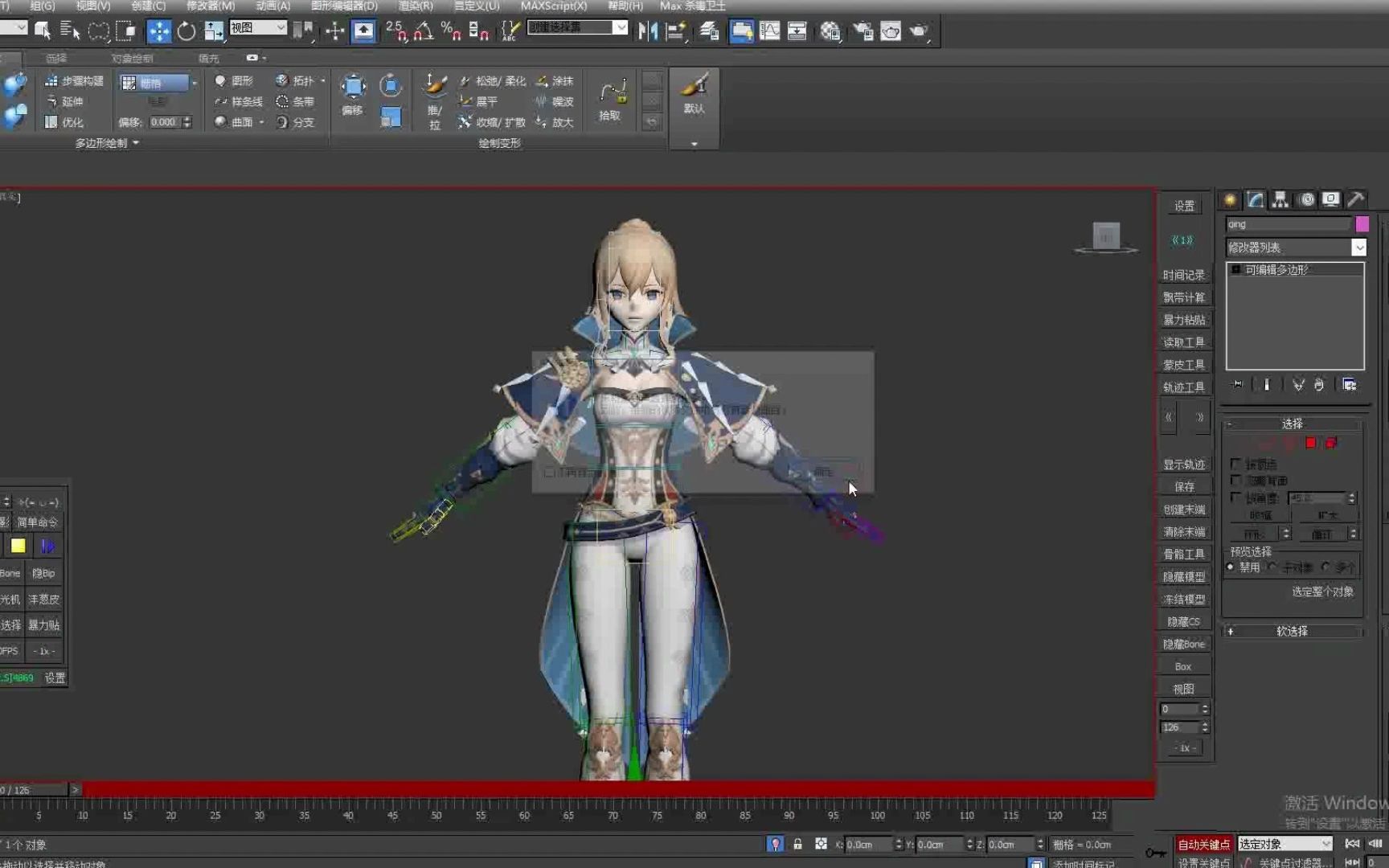
Task: Click the 拾取 pick button in ribbon
Action: pyautogui.click(x=612, y=100)
